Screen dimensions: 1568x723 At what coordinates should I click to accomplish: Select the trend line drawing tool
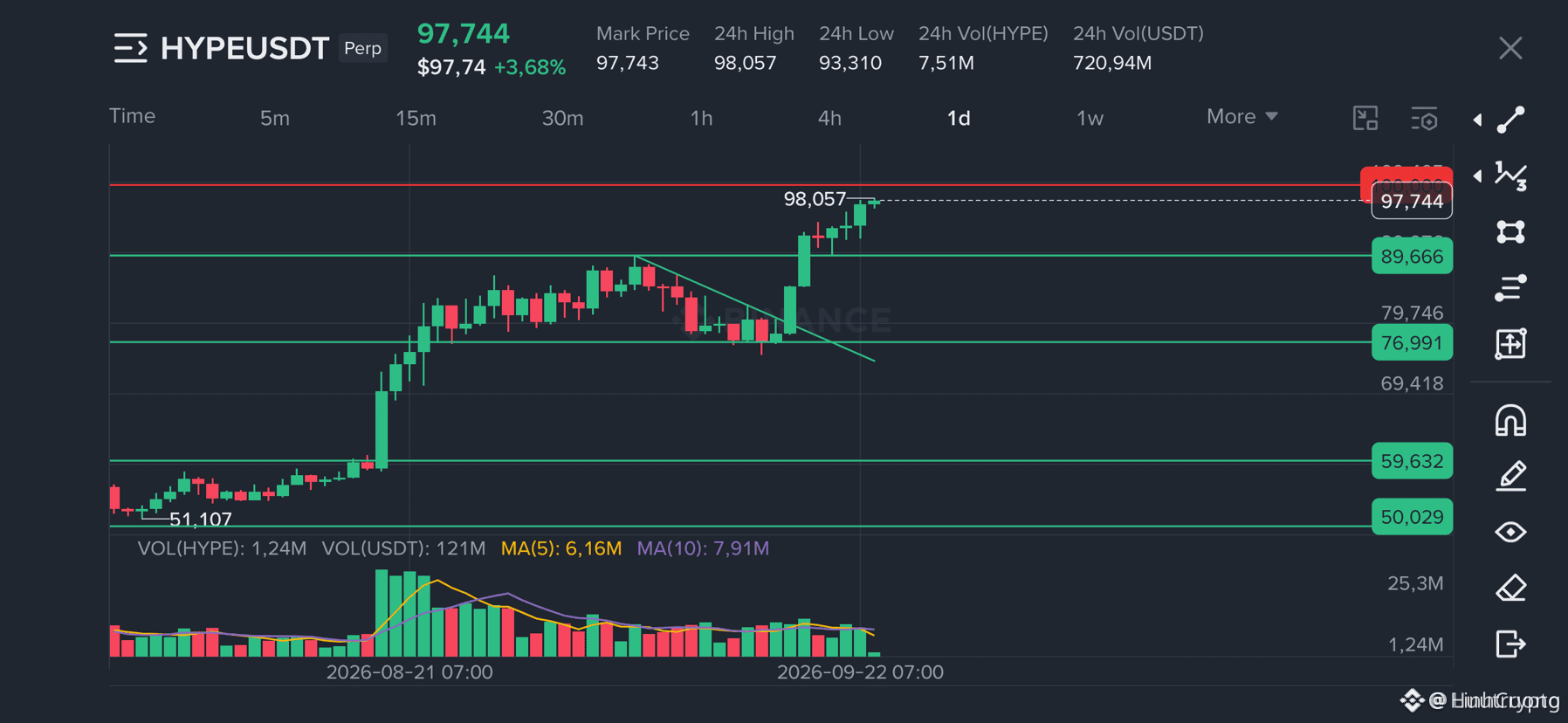[x=1510, y=120]
